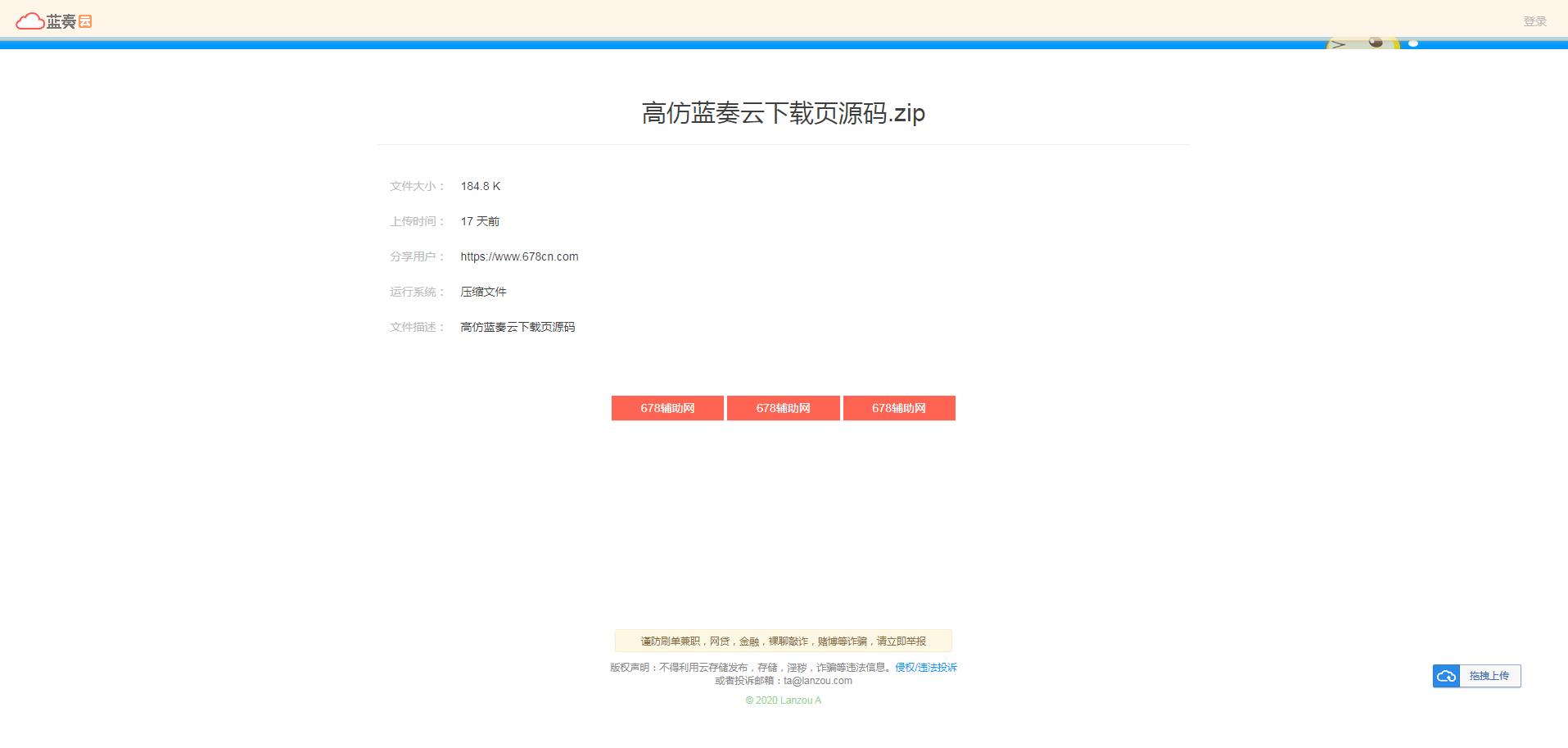Click the blue cloud upload icon
Viewport: 1568px width, 748px height.
click(1447, 676)
